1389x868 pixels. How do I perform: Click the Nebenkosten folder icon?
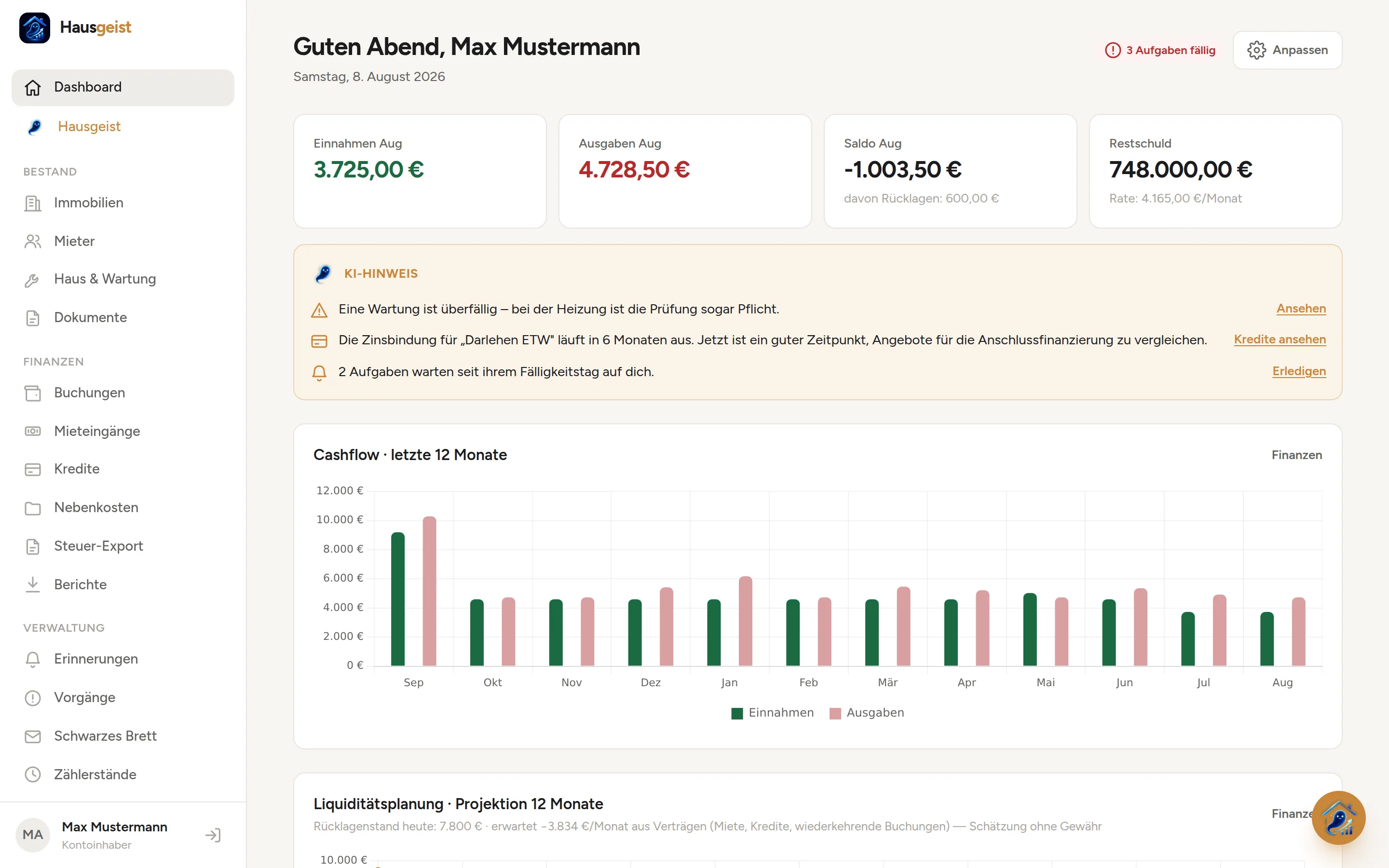click(33, 508)
